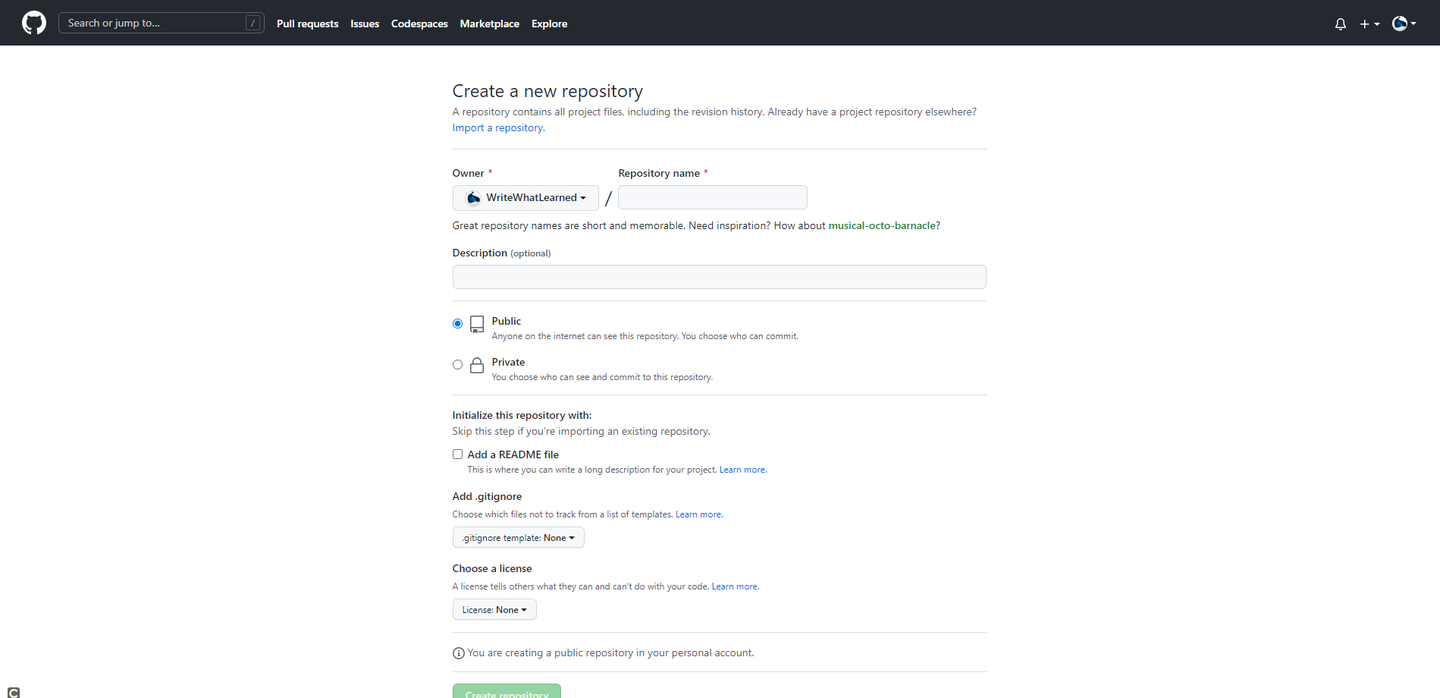Click the Create repository button
The width and height of the screenshot is (1440, 698).
click(507, 691)
